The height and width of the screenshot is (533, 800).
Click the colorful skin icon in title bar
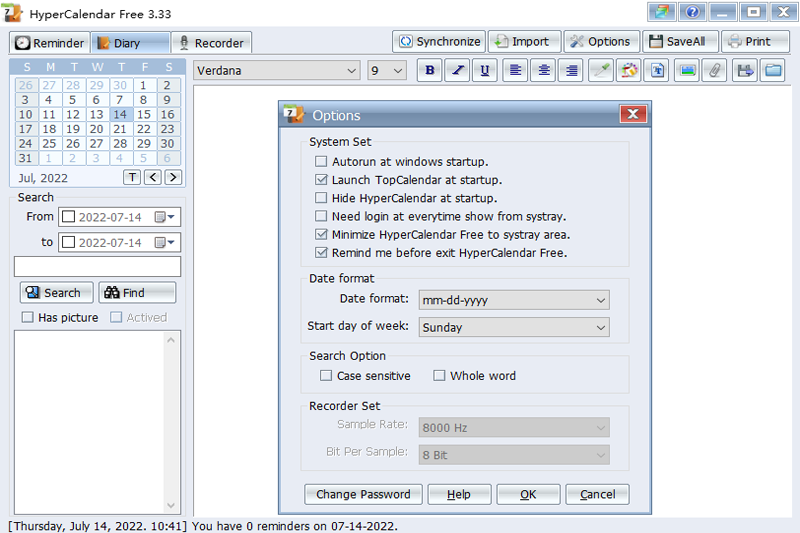tap(662, 12)
